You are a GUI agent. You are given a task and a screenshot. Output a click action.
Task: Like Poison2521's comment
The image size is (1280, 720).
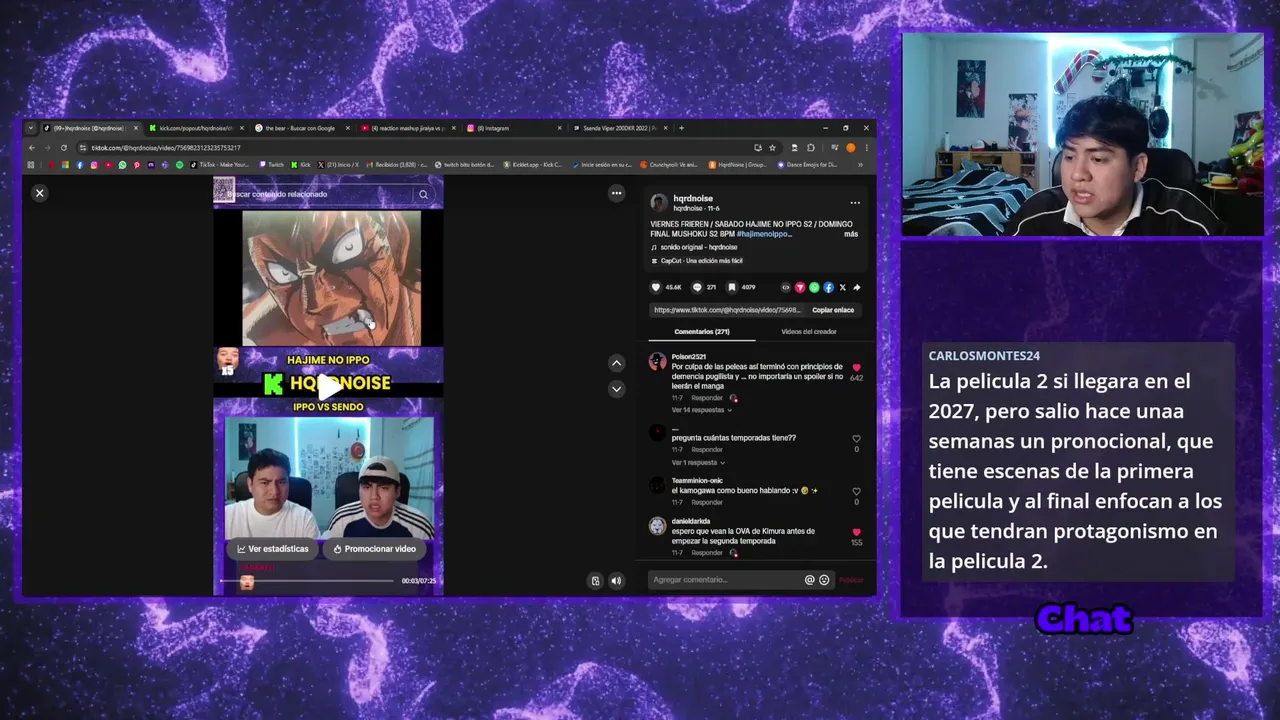point(856,368)
